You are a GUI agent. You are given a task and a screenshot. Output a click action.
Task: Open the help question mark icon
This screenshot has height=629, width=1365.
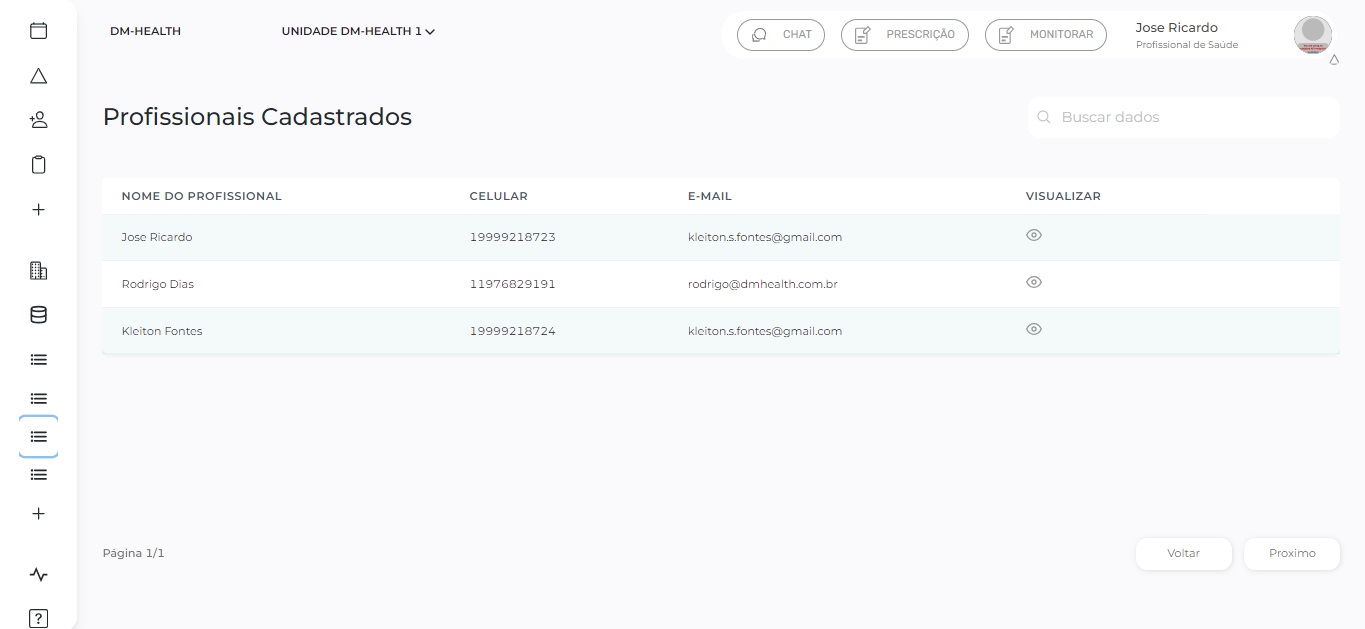[38, 618]
